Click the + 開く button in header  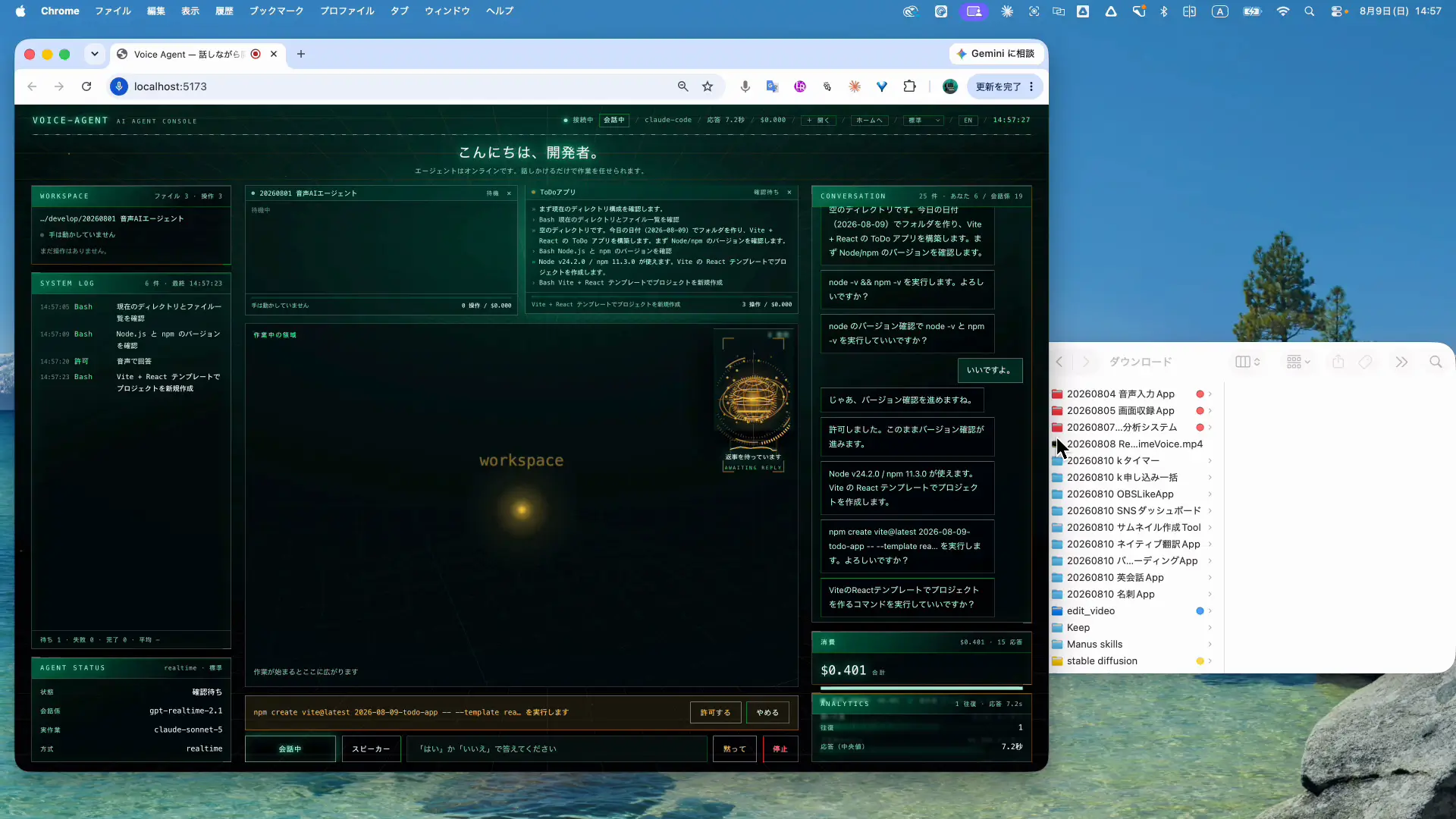(x=819, y=120)
